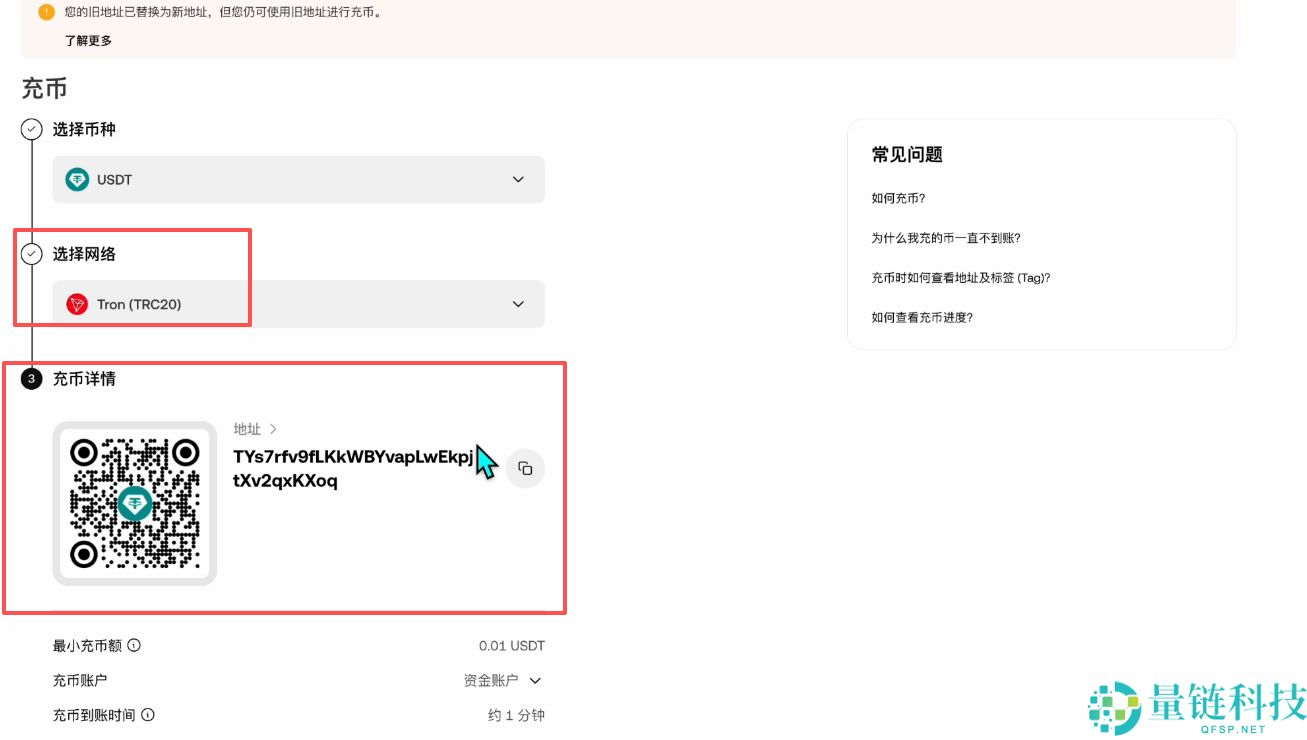Click the step 3 numbered circle icon

tap(31, 379)
